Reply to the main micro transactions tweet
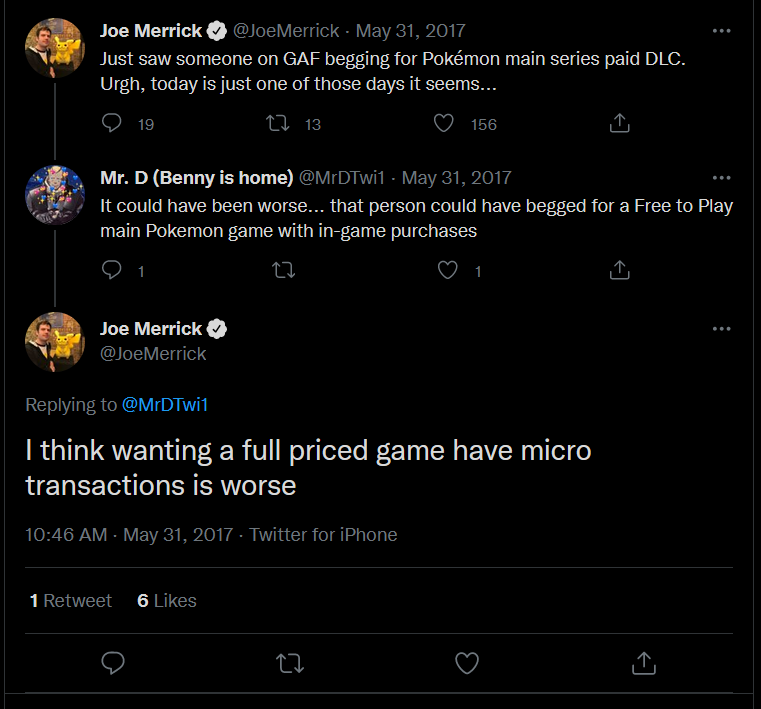Viewport: 761px width, 709px height. 114,662
